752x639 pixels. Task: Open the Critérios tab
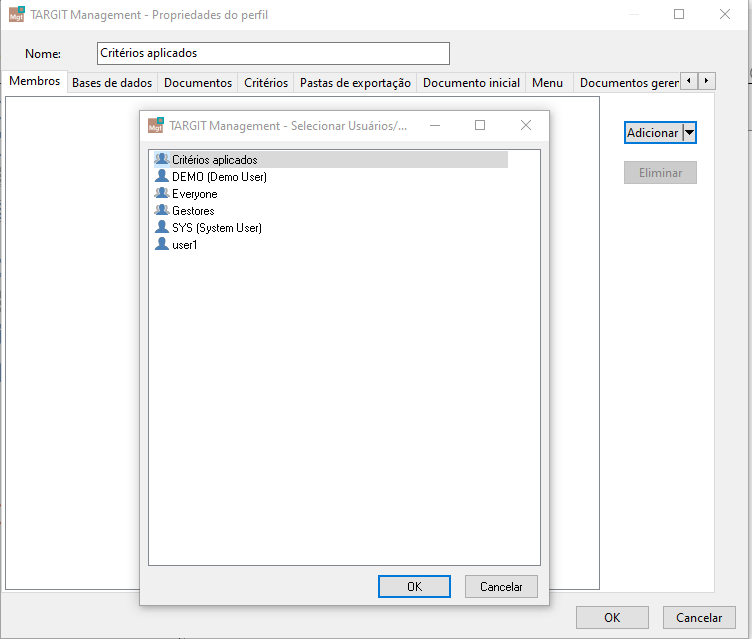click(266, 83)
